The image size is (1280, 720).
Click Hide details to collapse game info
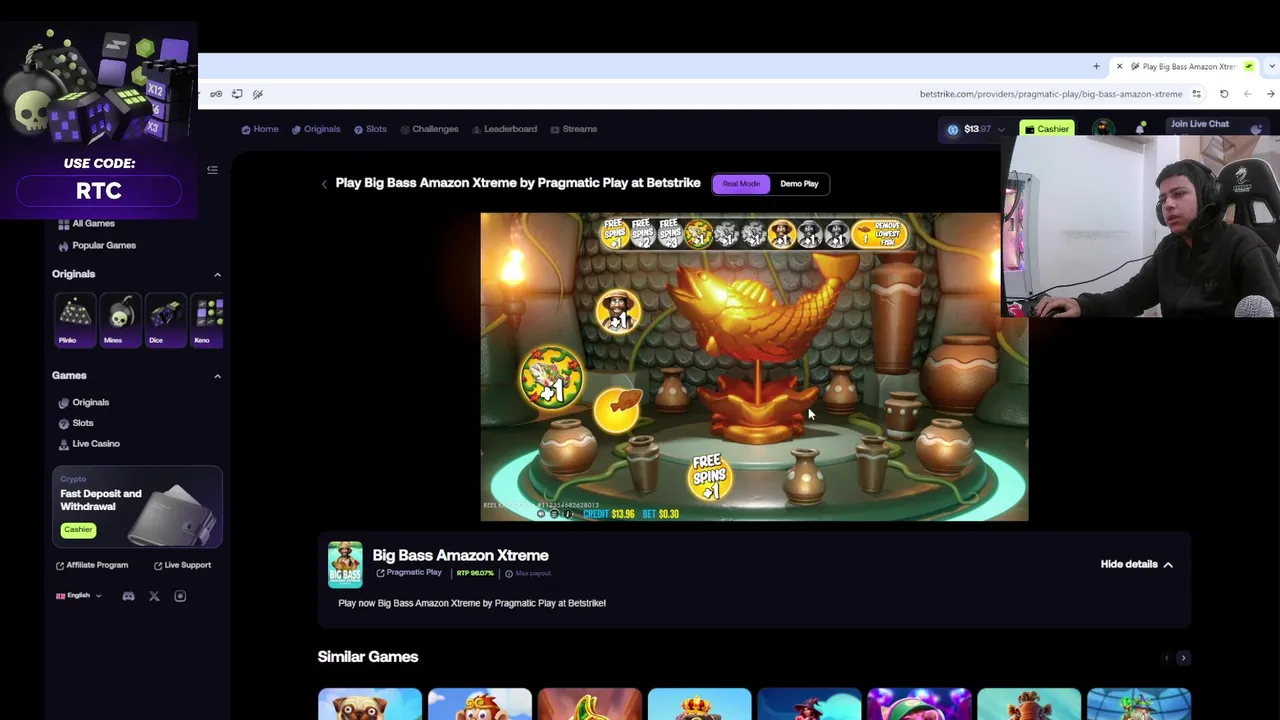(x=1137, y=564)
